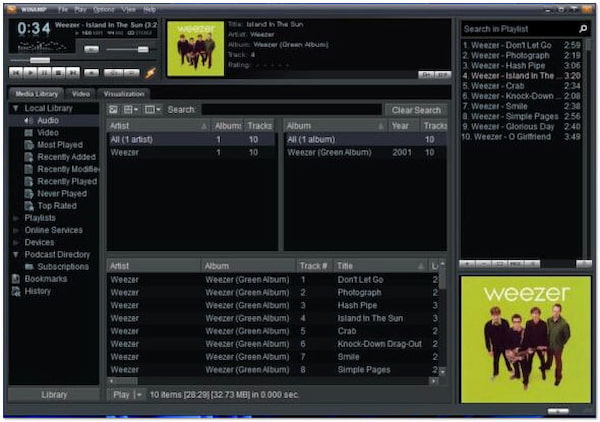Open podcast Subscriptions
This screenshot has height=422, width=600.
pos(63,267)
